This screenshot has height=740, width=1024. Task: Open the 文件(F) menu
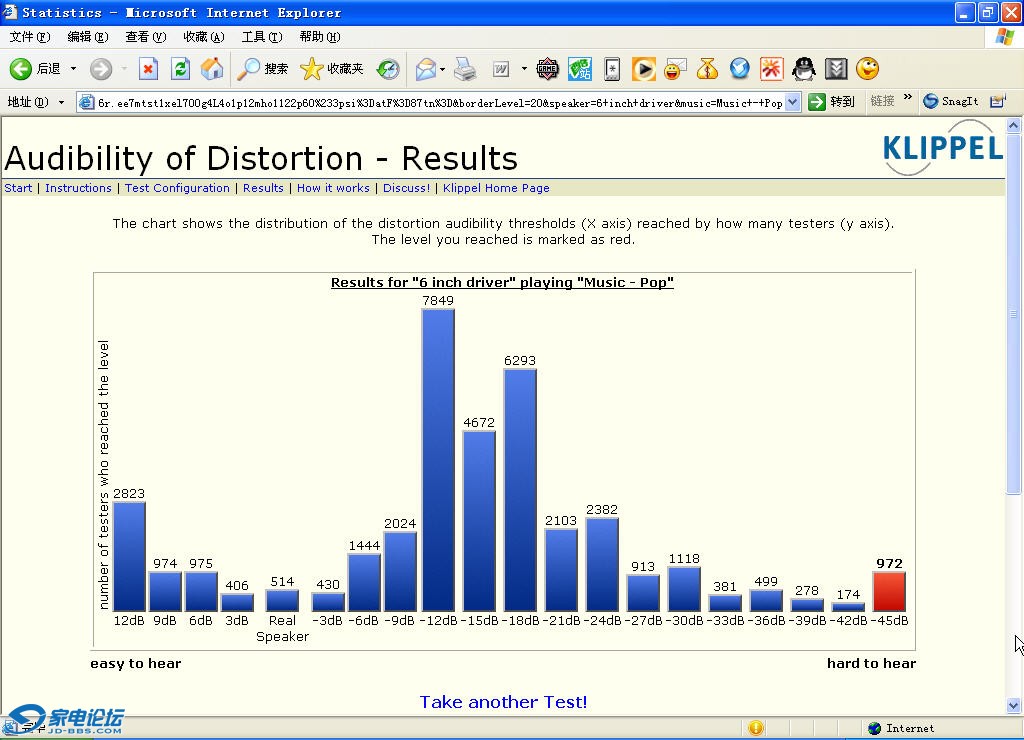29,37
